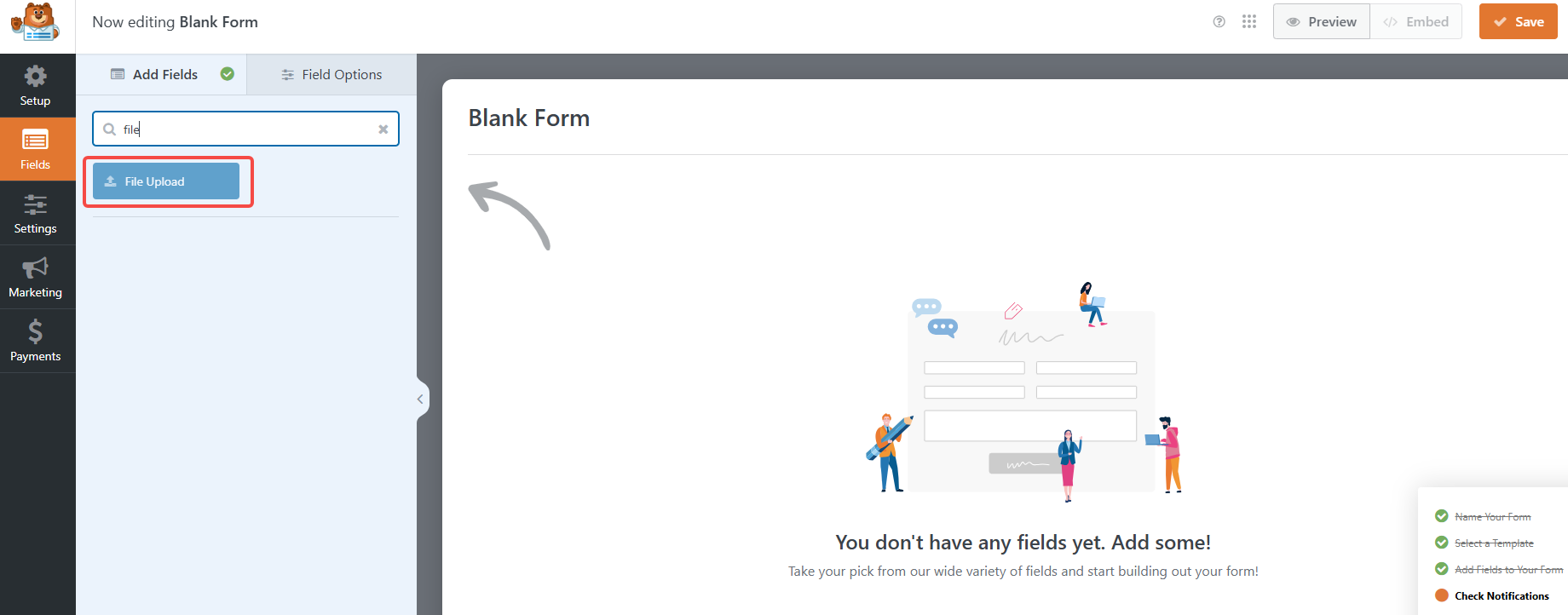1568x615 pixels.
Task: Select the Fields sidebar icon
Action: coord(35,141)
